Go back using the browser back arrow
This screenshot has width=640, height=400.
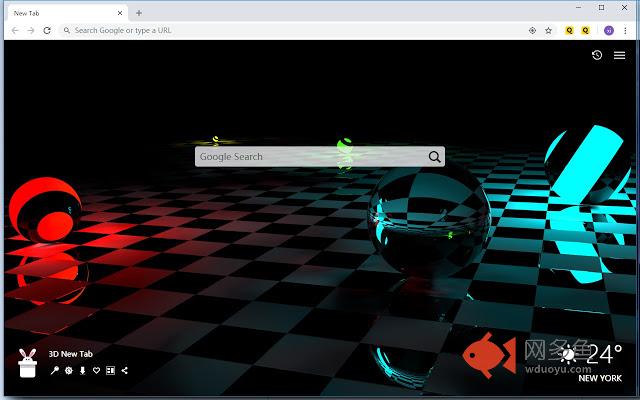(15, 30)
